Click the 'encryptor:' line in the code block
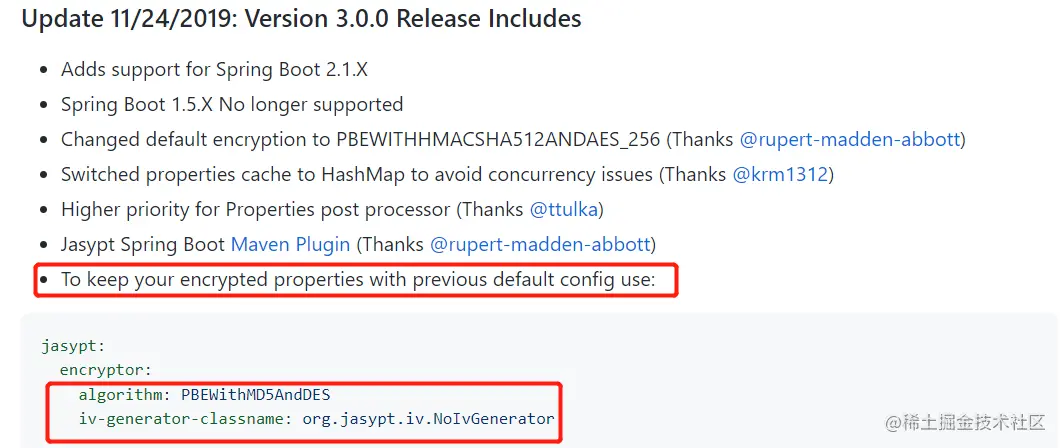This screenshot has height=448, width=1061. pyautogui.click(x=106, y=370)
